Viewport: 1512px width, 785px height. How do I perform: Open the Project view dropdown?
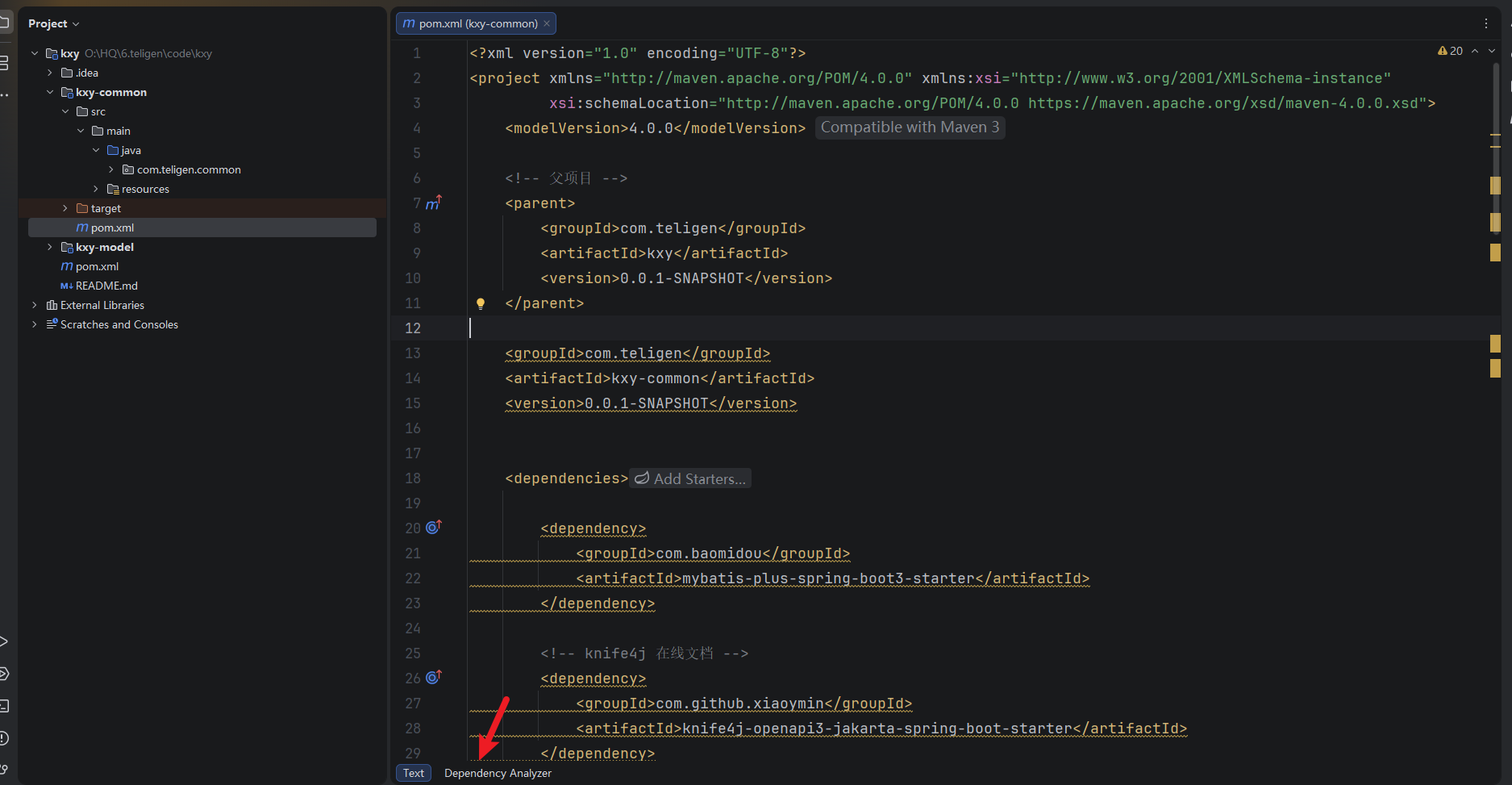coord(54,23)
